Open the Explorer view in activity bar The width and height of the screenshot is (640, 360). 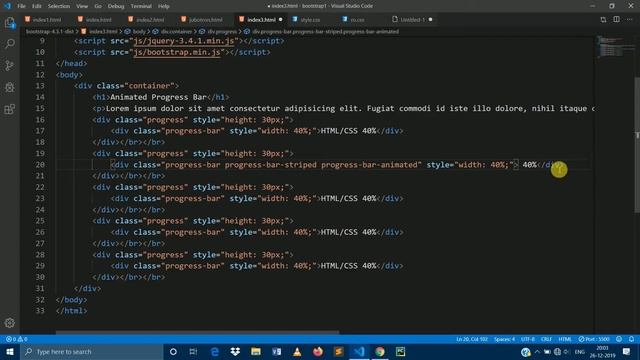pyautogui.click(x=9, y=22)
